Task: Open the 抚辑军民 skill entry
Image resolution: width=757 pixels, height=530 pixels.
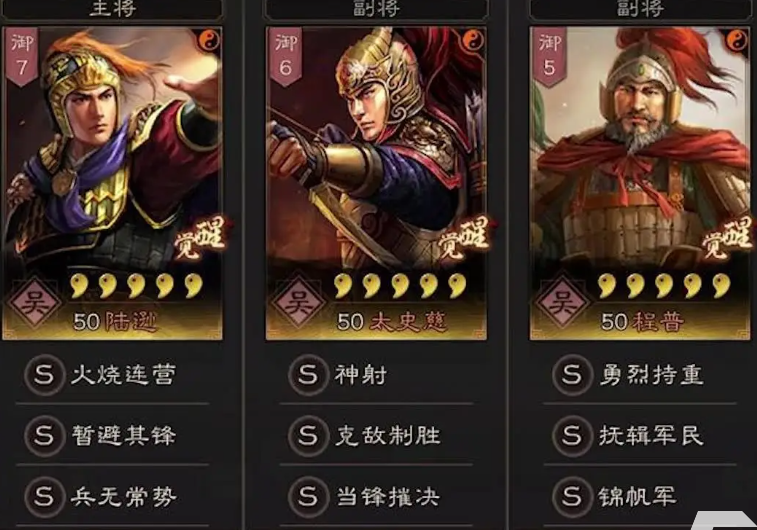Action: click(641, 436)
